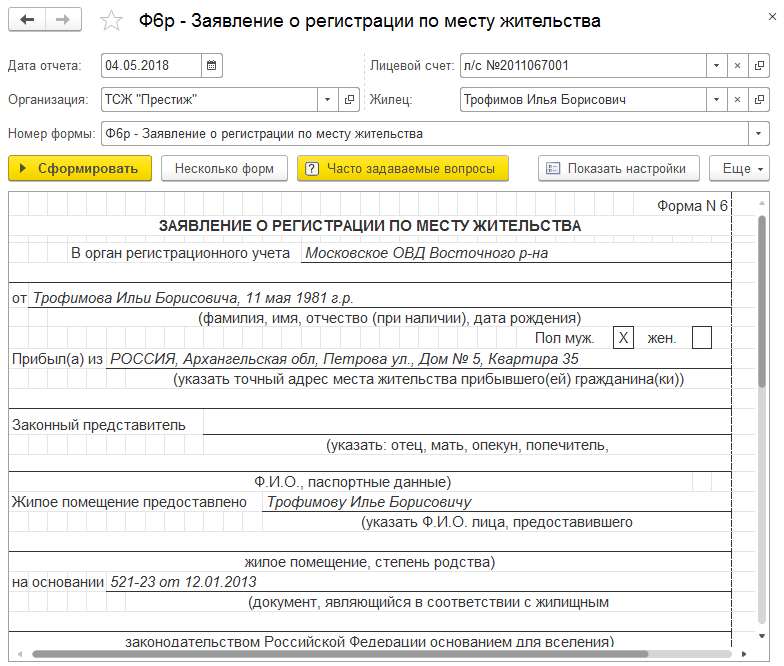Expand the Жилец dropdown list
Screen dimensions: 784x666
coord(716,100)
